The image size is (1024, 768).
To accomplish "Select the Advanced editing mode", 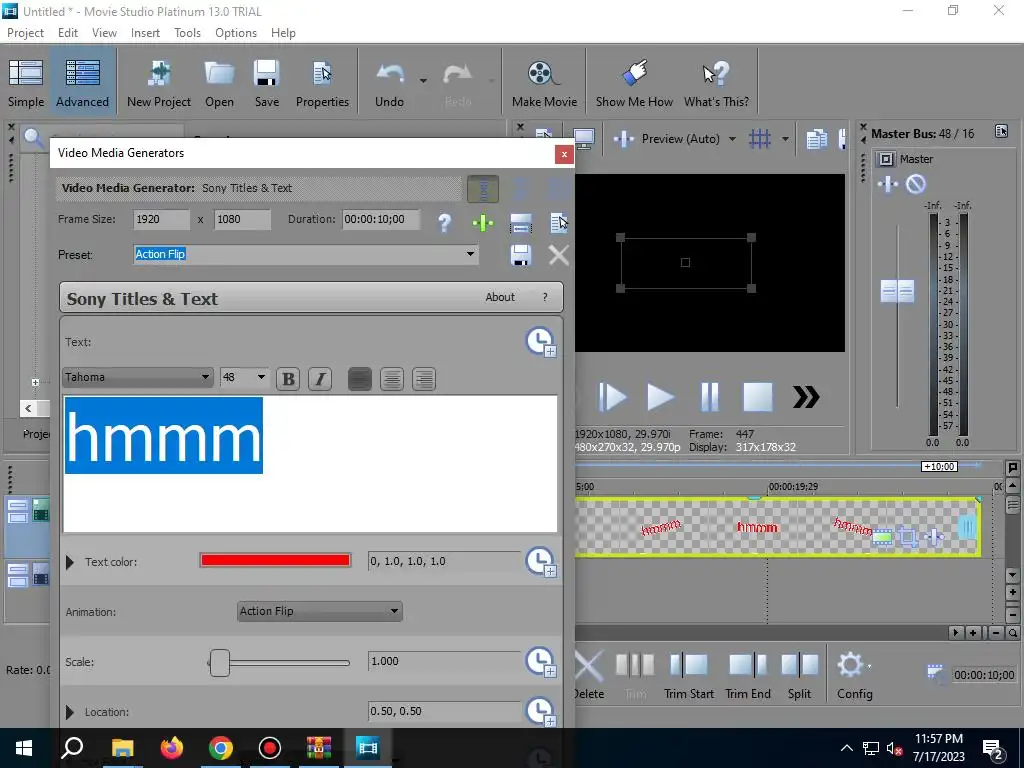I will coord(82,84).
